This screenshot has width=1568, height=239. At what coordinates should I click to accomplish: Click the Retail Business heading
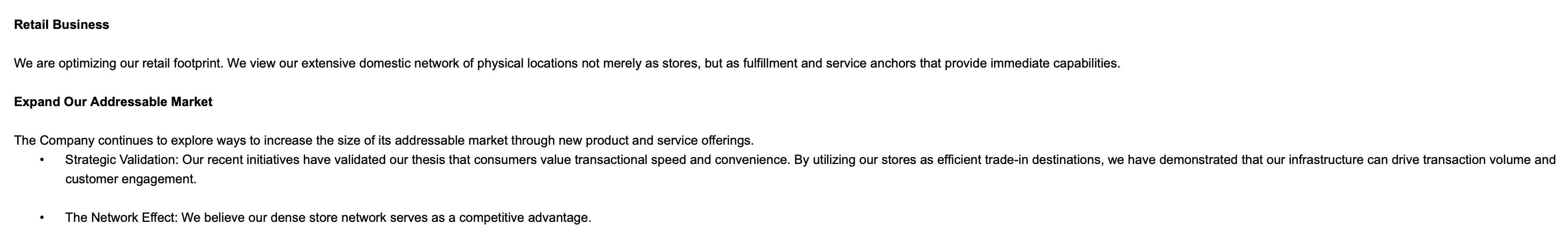[x=62, y=25]
